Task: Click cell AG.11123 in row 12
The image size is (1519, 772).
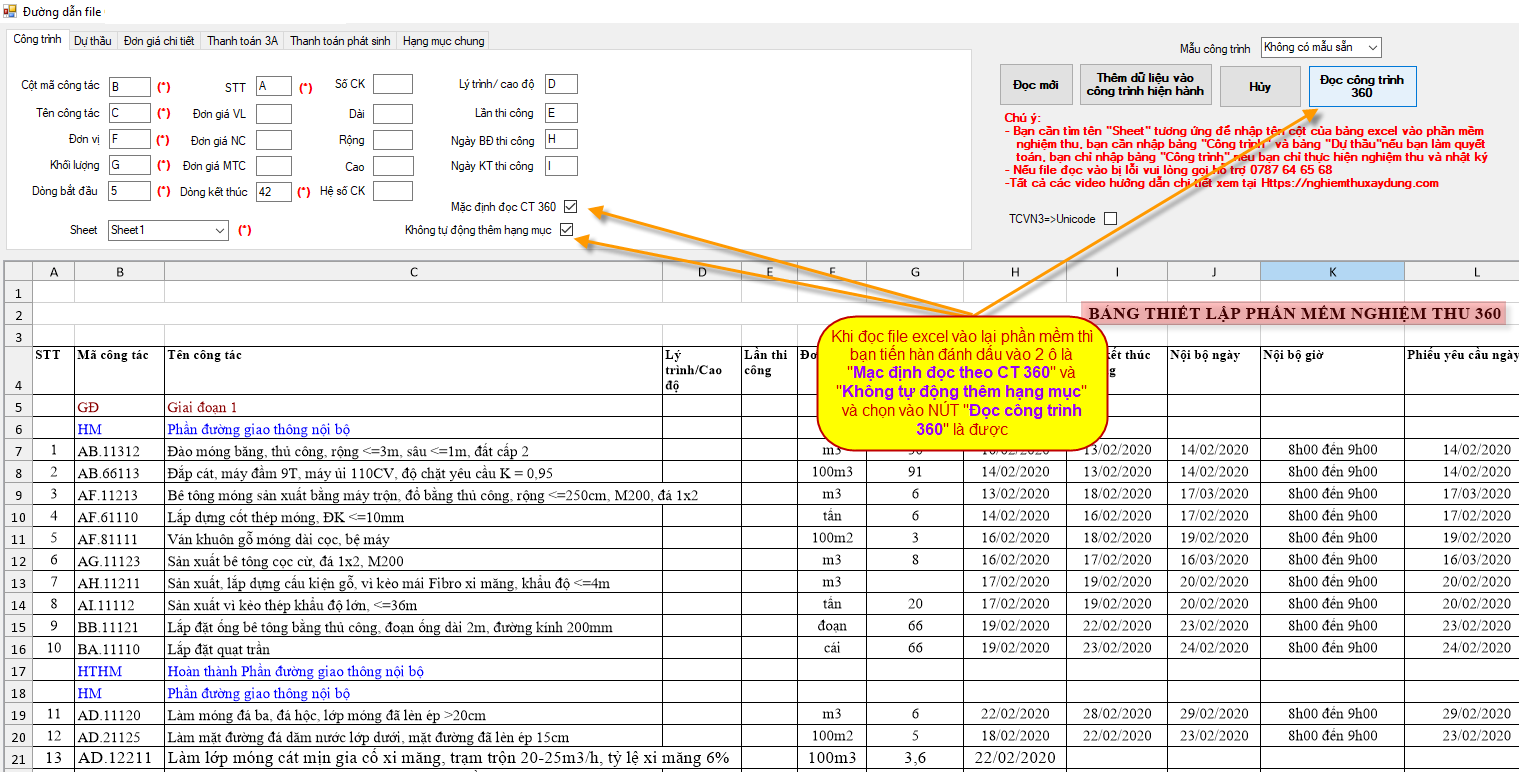Action: click(119, 560)
